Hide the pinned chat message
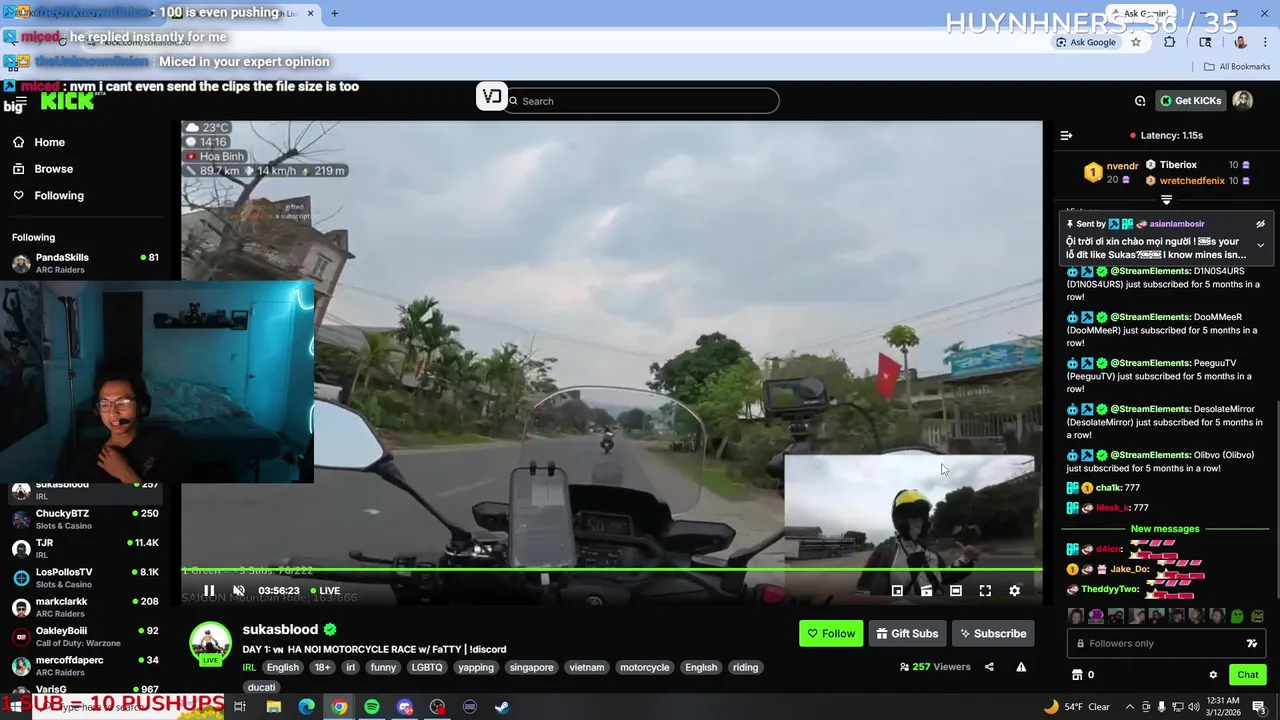 tap(1260, 224)
